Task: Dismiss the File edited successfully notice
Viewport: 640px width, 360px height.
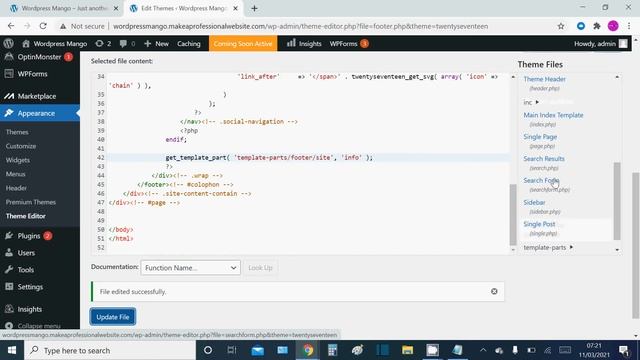Action: coord(494,291)
